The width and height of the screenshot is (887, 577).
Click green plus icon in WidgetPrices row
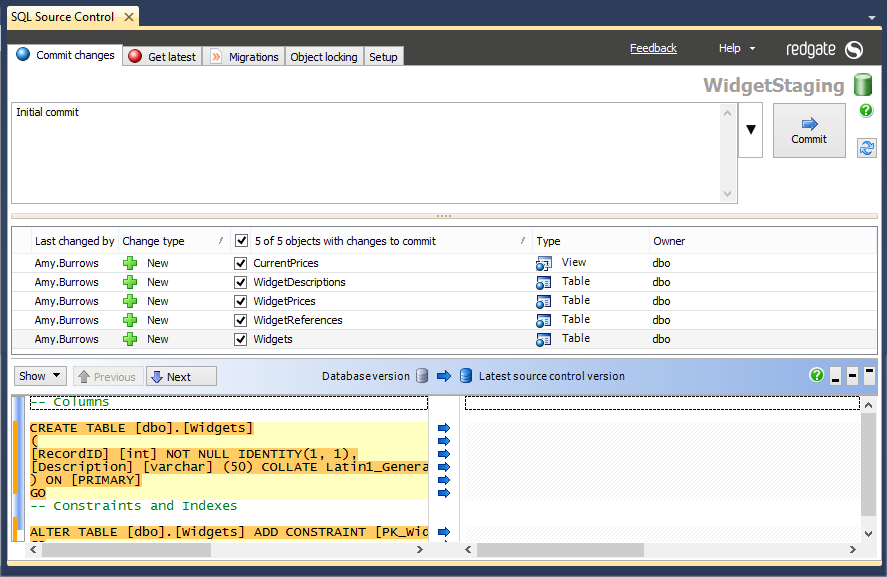pyautogui.click(x=130, y=301)
